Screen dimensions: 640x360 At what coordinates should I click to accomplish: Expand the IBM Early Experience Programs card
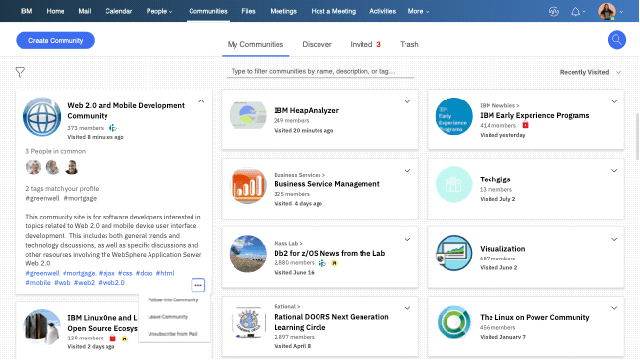614,101
